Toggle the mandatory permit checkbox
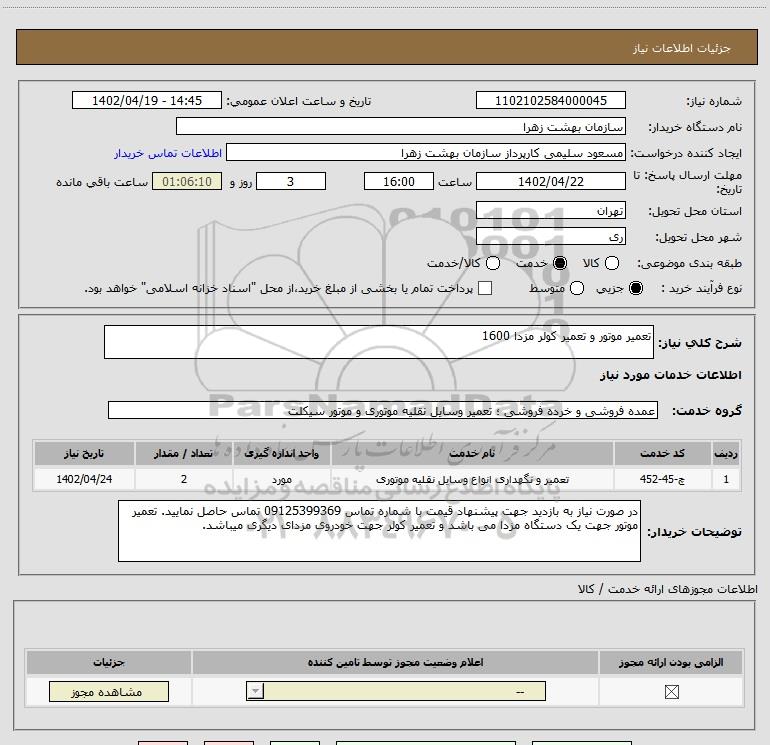Image resolution: width=770 pixels, height=745 pixels. pos(671,692)
